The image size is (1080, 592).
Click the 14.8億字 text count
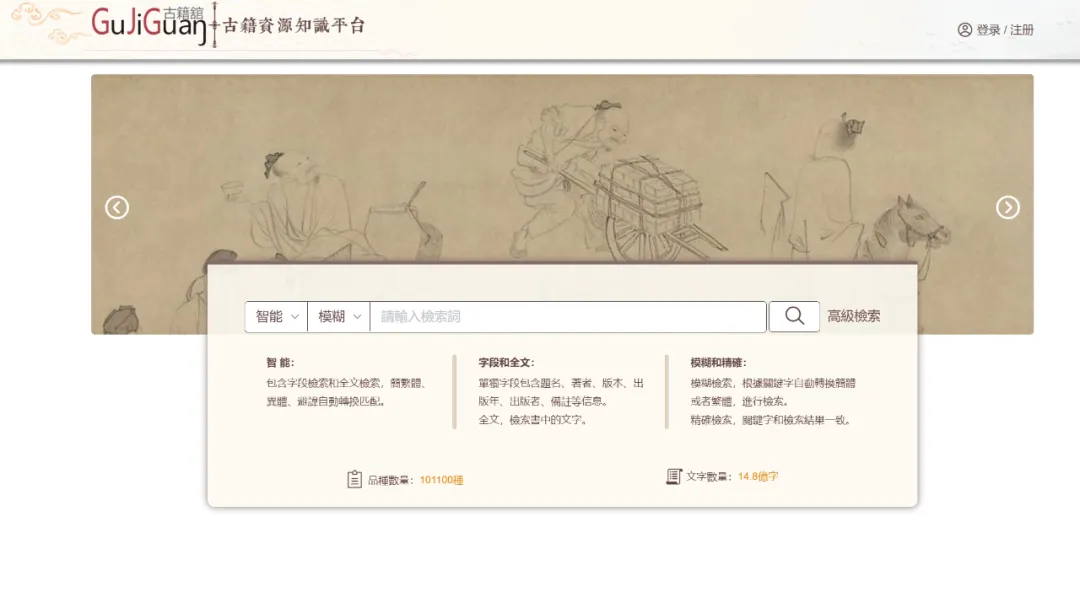pyautogui.click(x=758, y=476)
